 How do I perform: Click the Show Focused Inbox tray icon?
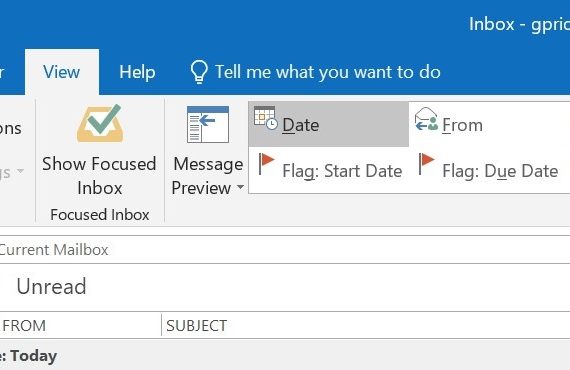tap(100, 123)
